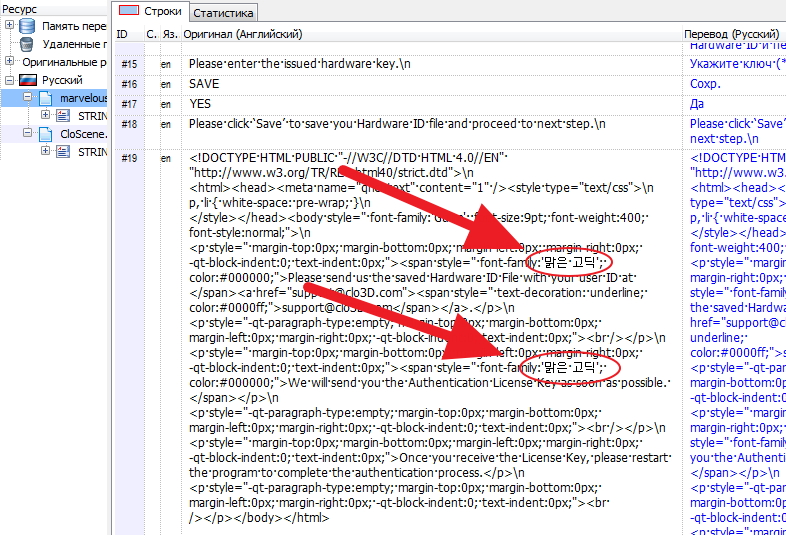
Task: Collapse the marvelous file node
Action: click(x=28, y=96)
